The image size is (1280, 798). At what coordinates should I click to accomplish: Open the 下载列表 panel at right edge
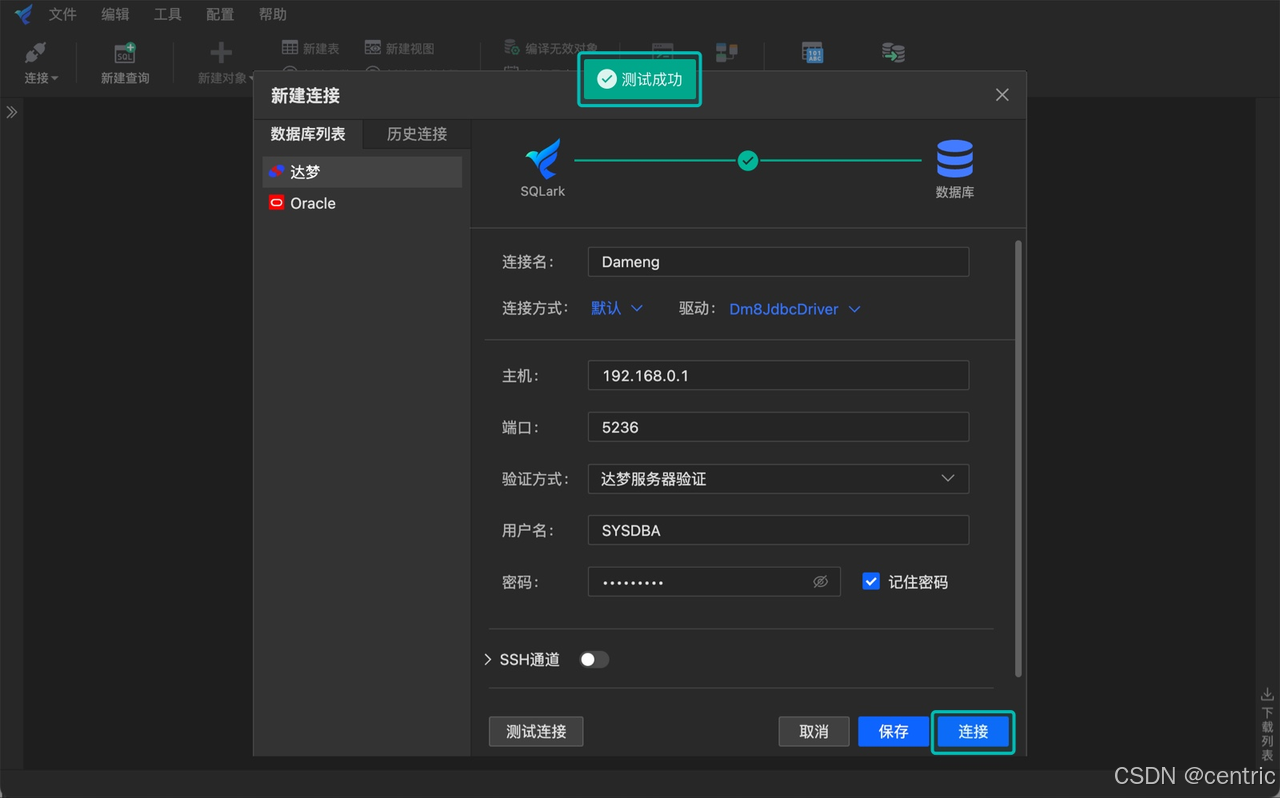tap(1267, 725)
